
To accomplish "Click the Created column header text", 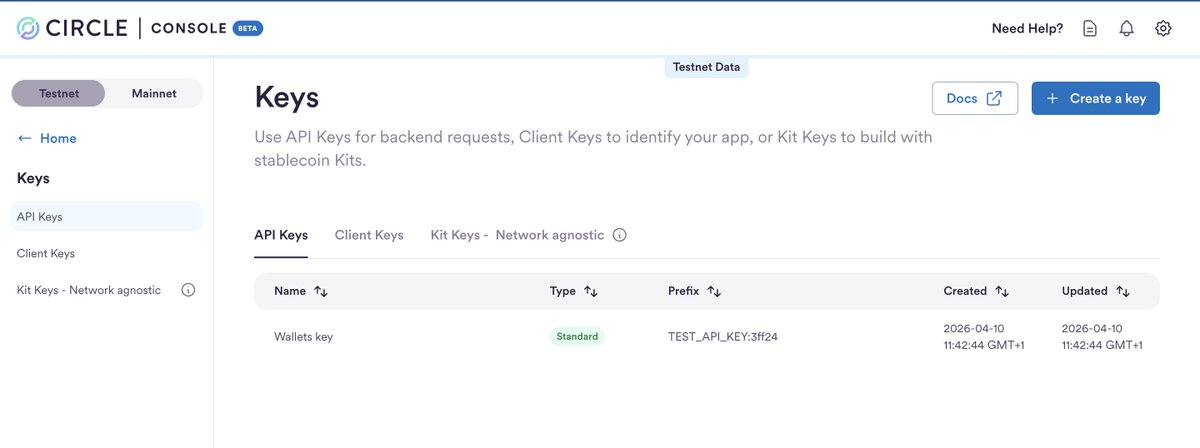I will [966, 291].
